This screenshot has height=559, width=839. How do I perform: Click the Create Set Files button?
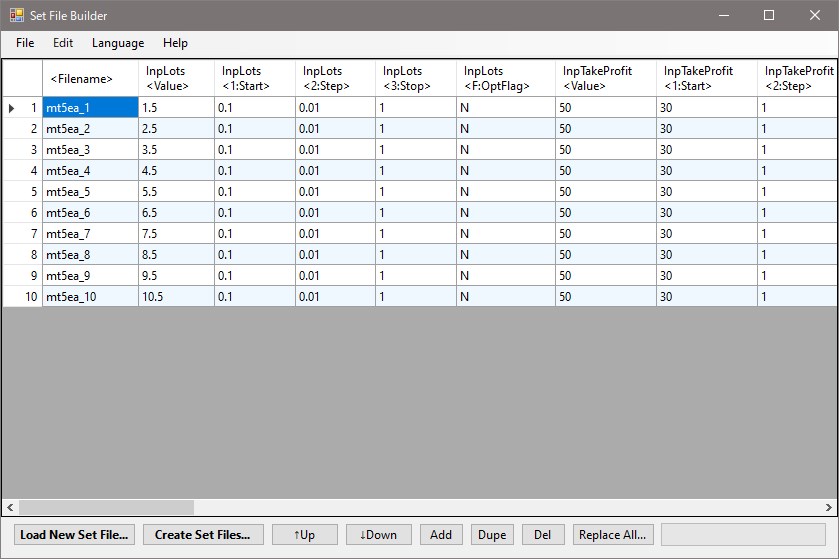(x=203, y=534)
